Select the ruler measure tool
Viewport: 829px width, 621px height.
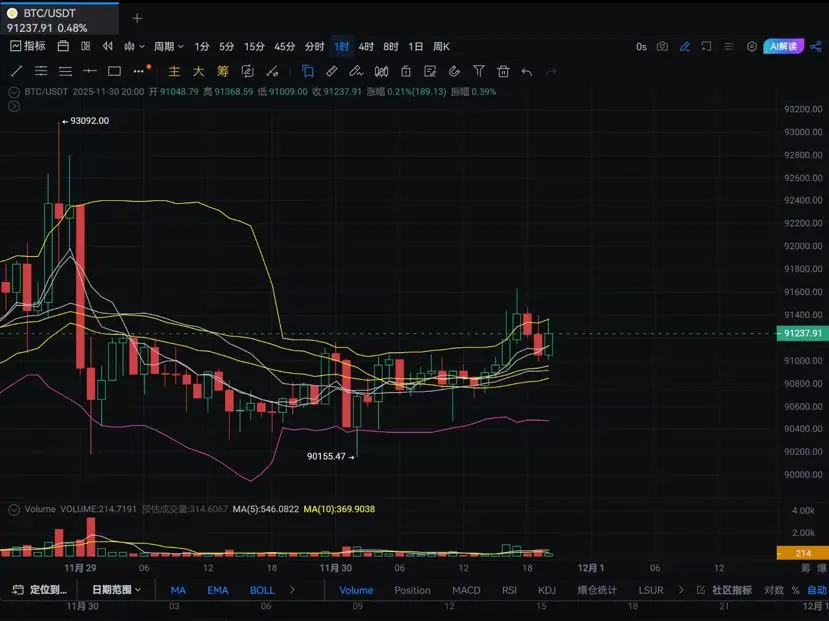(331, 71)
